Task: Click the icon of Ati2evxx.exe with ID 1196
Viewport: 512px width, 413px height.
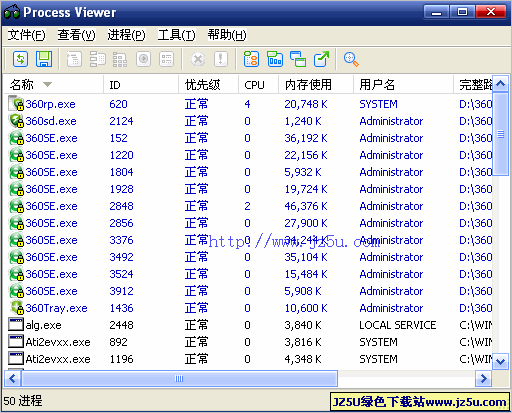Action: click(16, 359)
